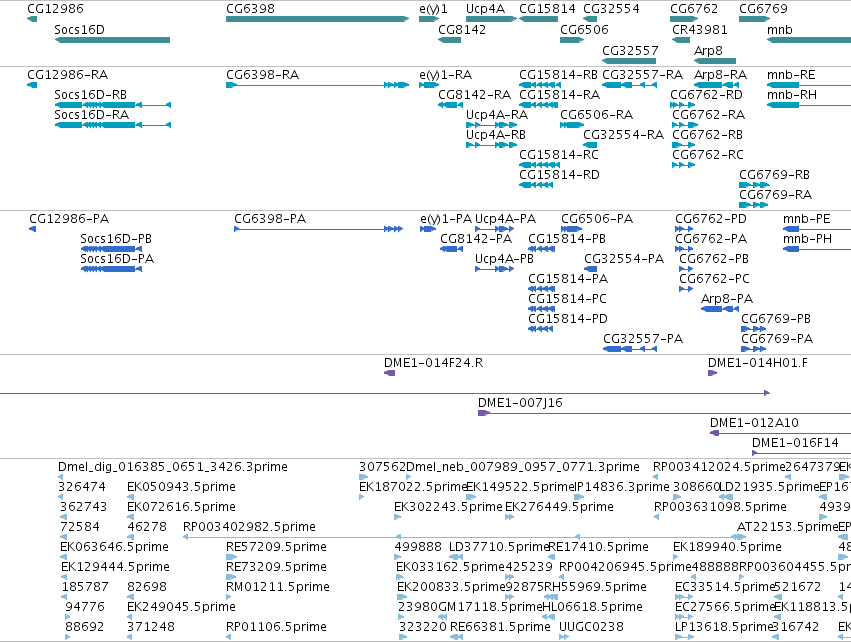Click the Arp8-PA protein label
Image resolution: width=851 pixels, height=642 pixels.
727,298
